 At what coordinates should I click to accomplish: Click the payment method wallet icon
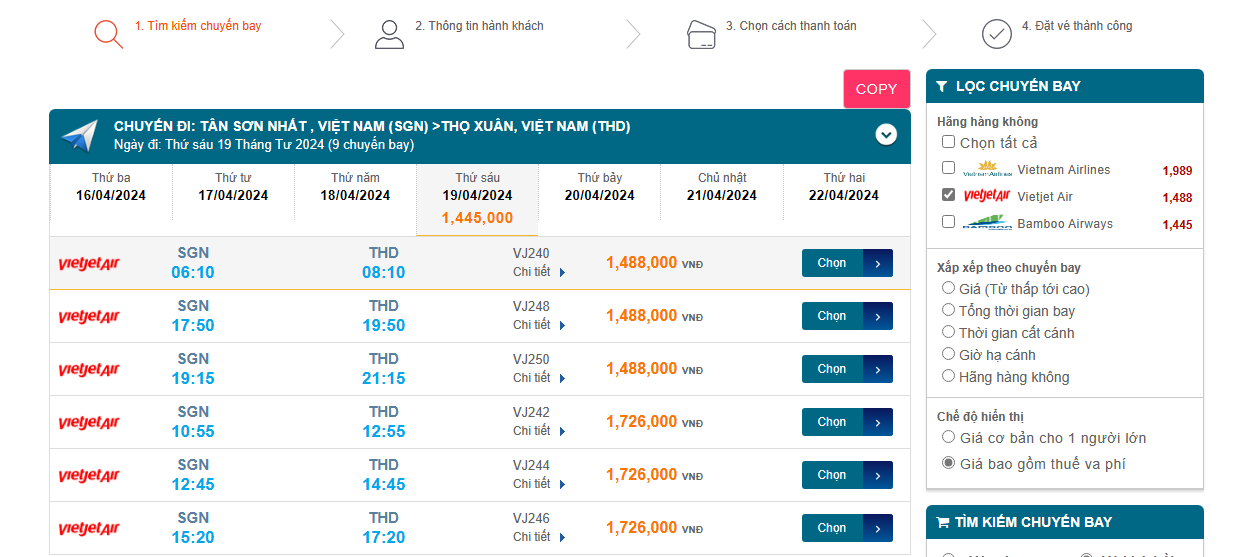pos(701,35)
